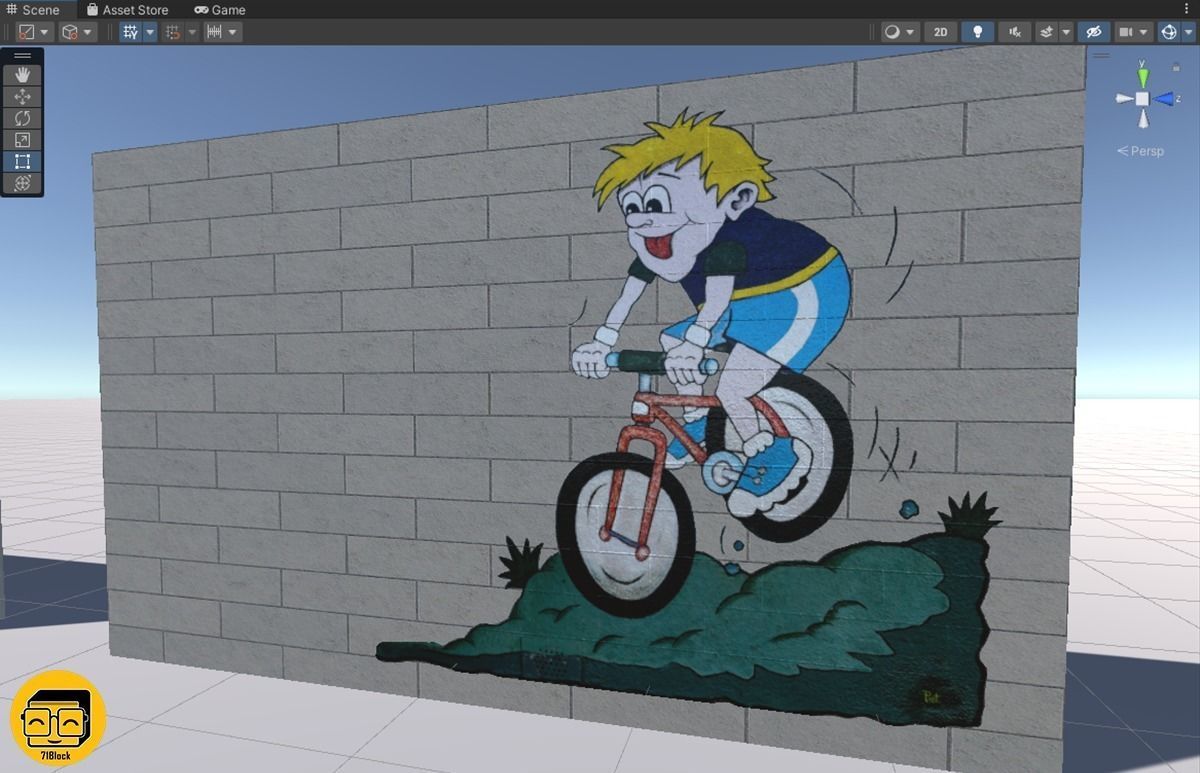
Task: Toggle Gizmos sphere icon
Action: point(1168,32)
